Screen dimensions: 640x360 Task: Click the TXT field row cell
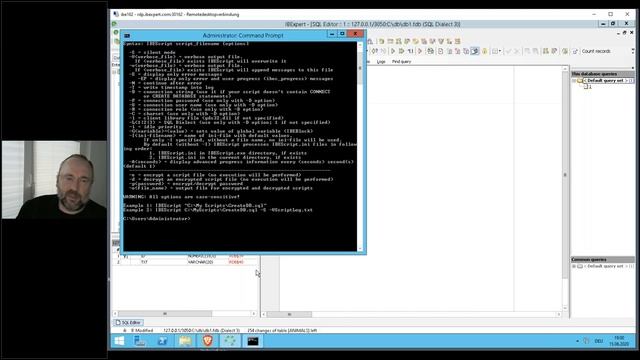click(144, 262)
